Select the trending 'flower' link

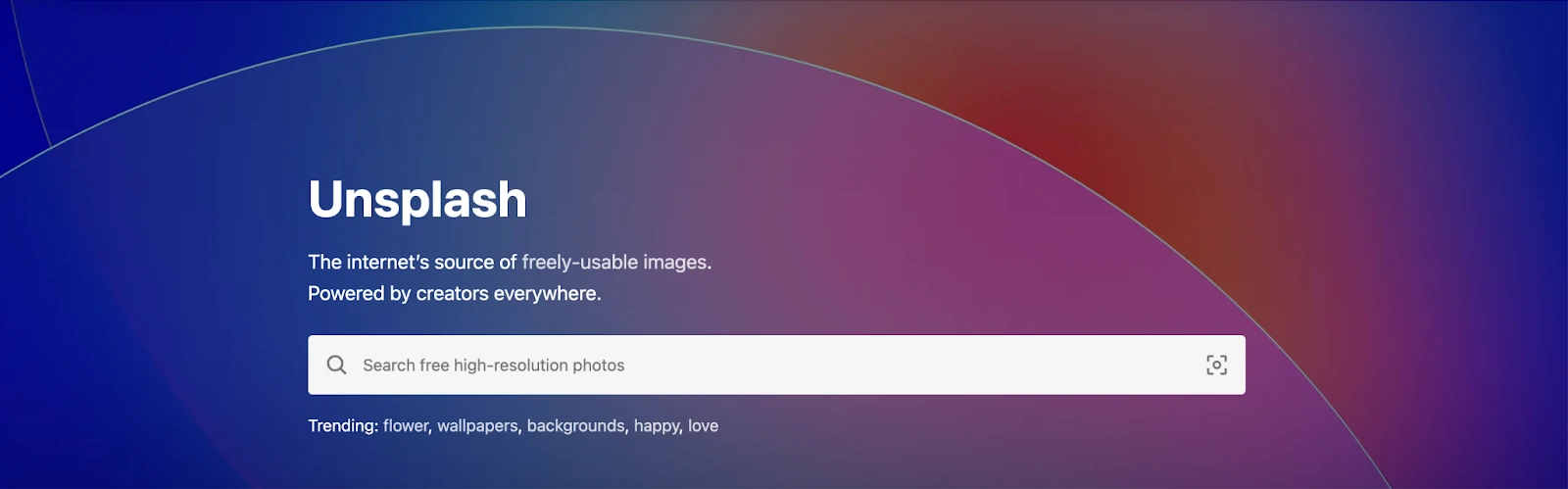click(x=406, y=426)
